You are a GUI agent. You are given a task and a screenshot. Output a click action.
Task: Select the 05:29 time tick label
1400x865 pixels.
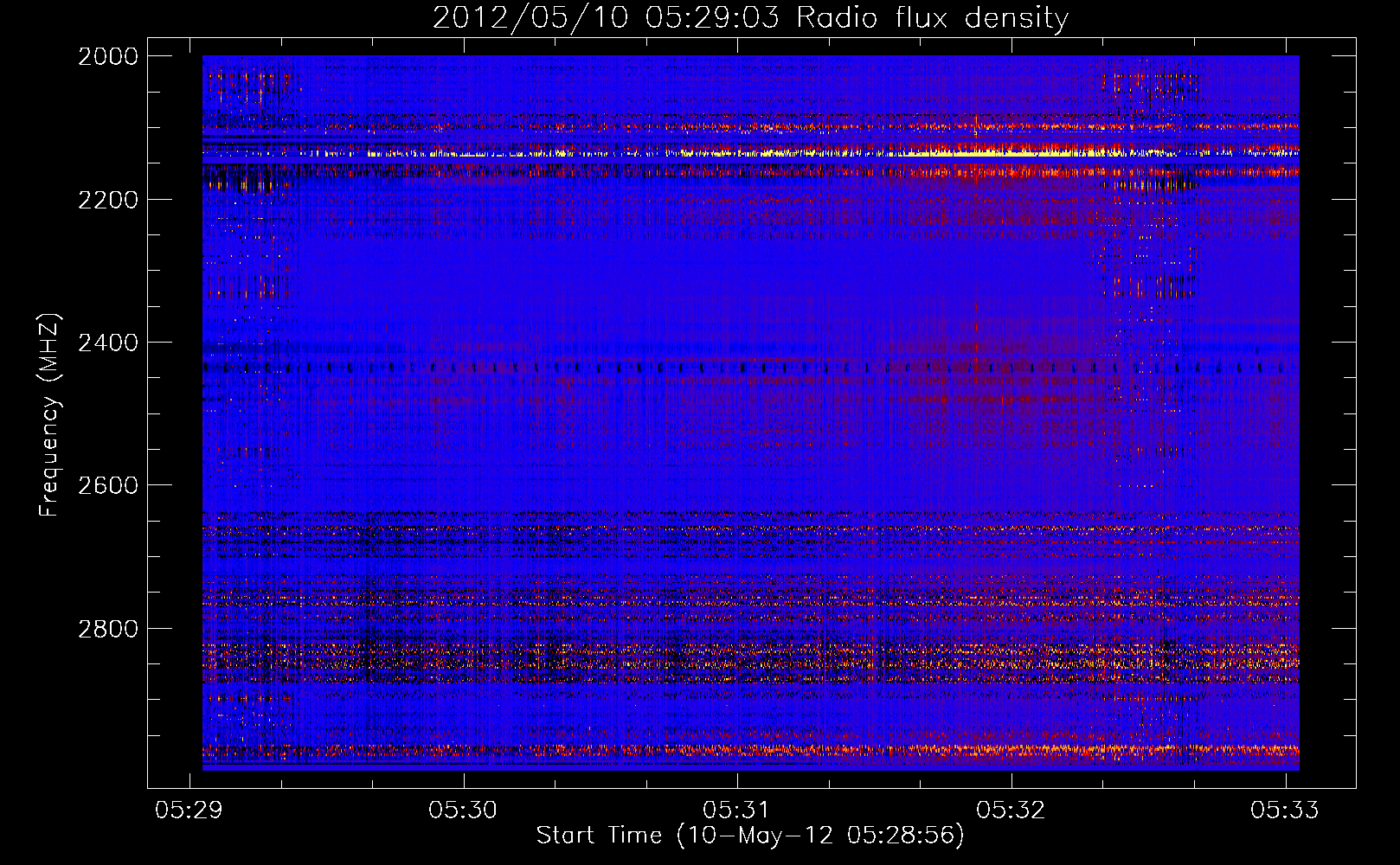pos(189,810)
